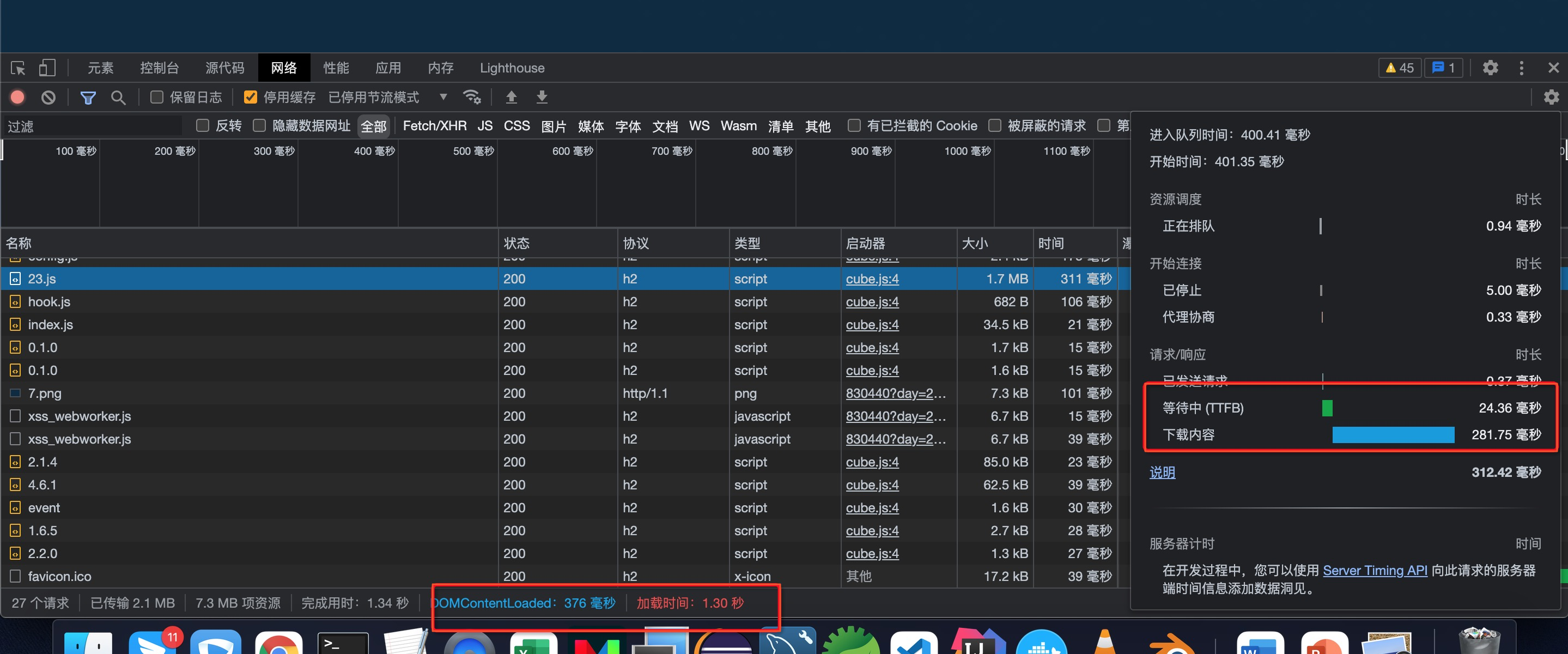Sort by Size (大小) column header
This screenshot has height=654, width=1568.
995,243
